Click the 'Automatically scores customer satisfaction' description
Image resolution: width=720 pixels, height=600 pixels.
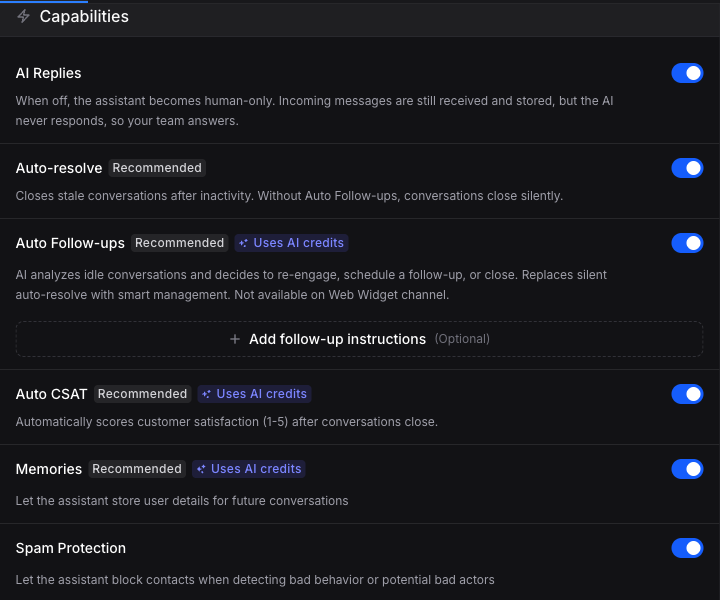(x=227, y=422)
